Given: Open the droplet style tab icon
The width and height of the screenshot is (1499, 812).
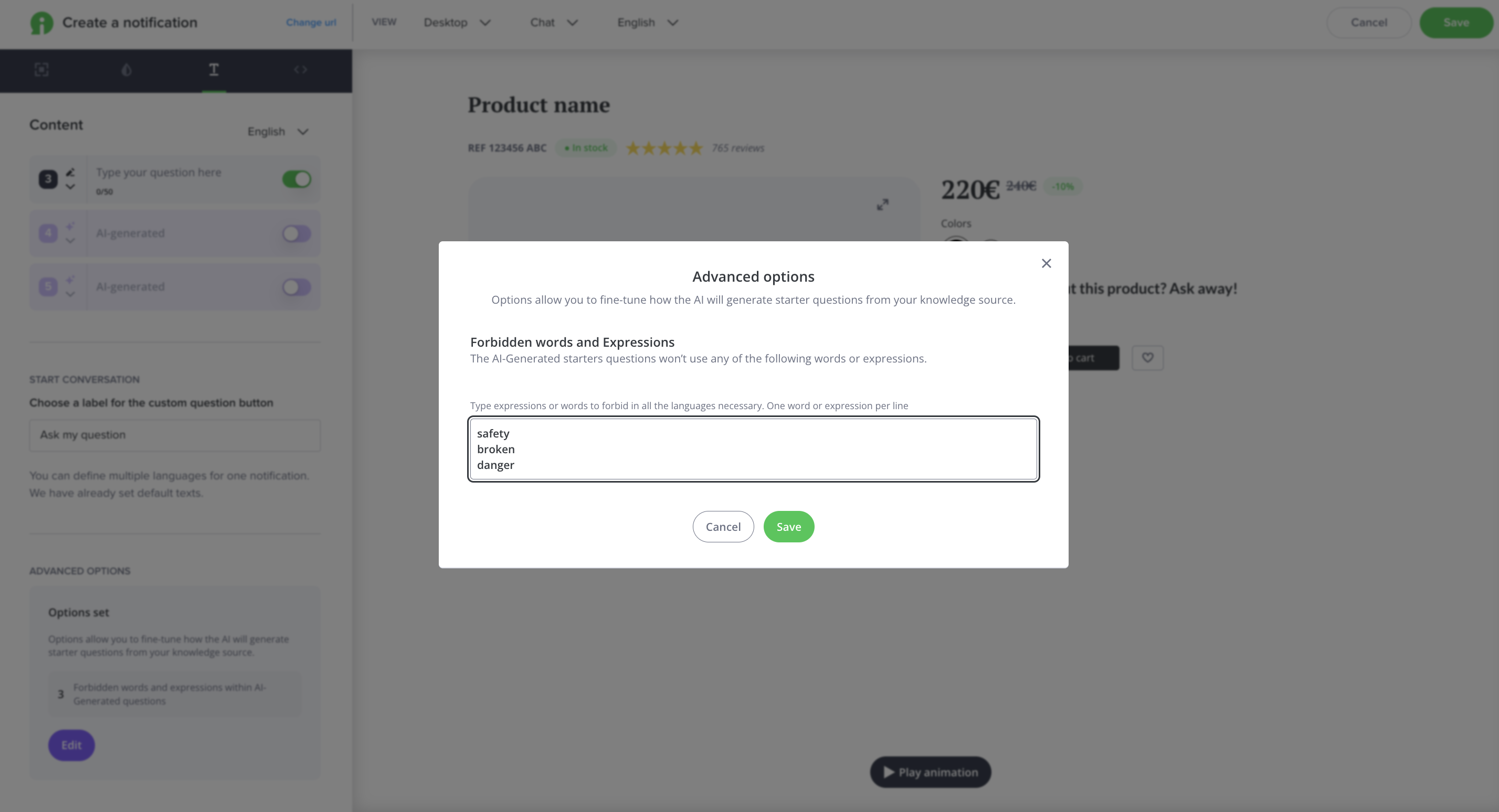Looking at the screenshot, I should click(x=126, y=70).
